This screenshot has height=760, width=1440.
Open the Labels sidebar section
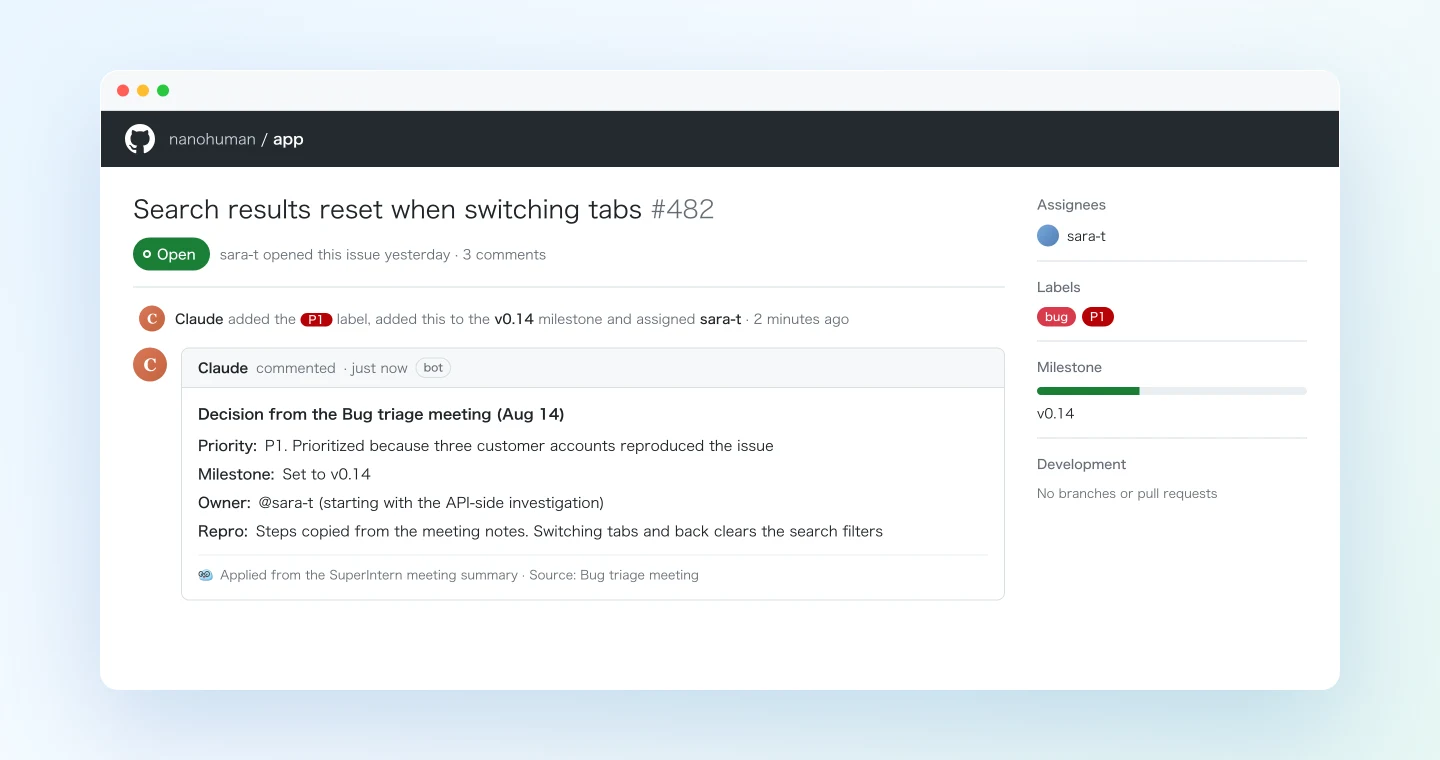(x=1058, y=287)
